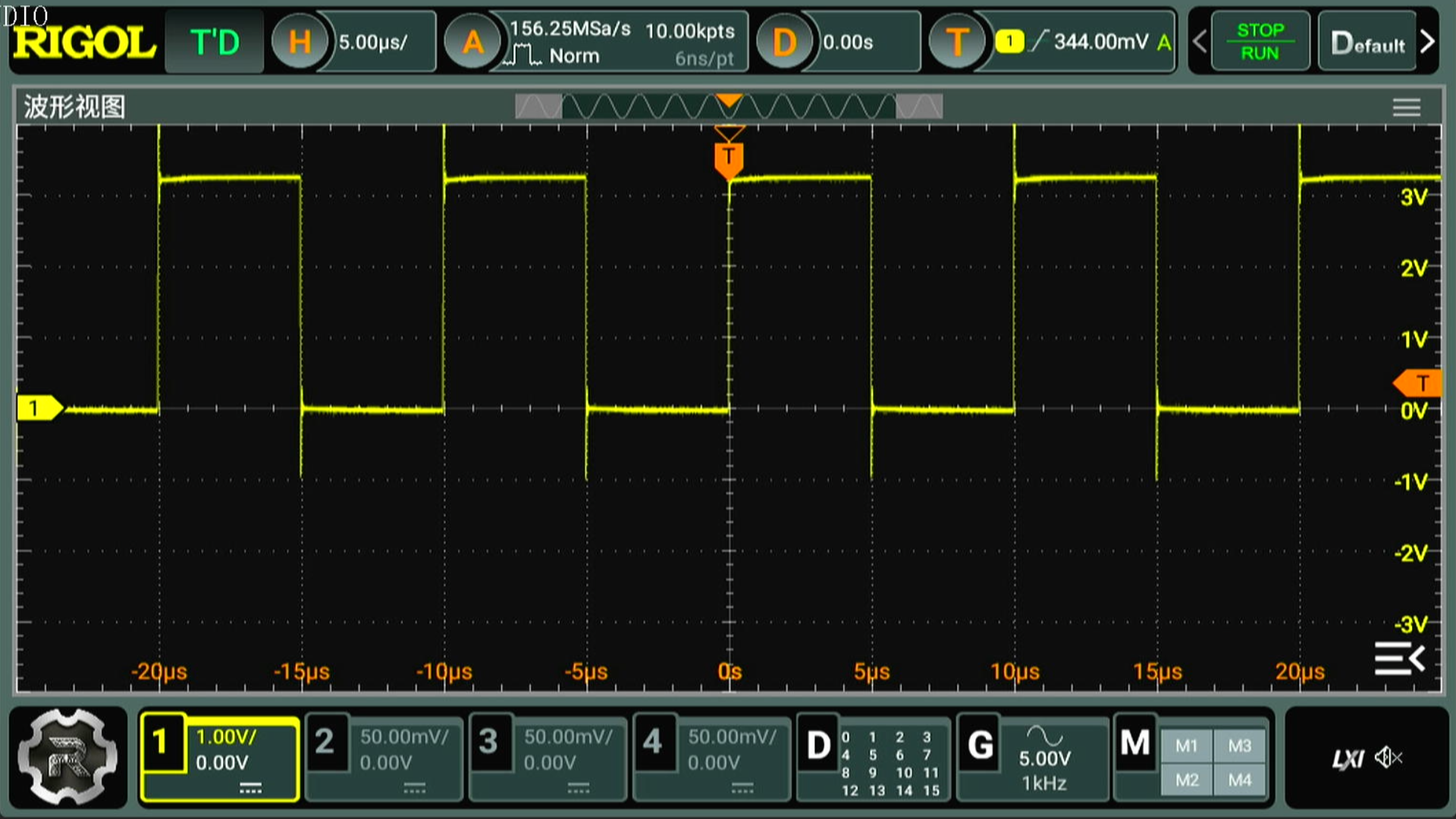Open Trigger settings via T icon
This screenshot has width=1456, height=819.
point(957,42)
